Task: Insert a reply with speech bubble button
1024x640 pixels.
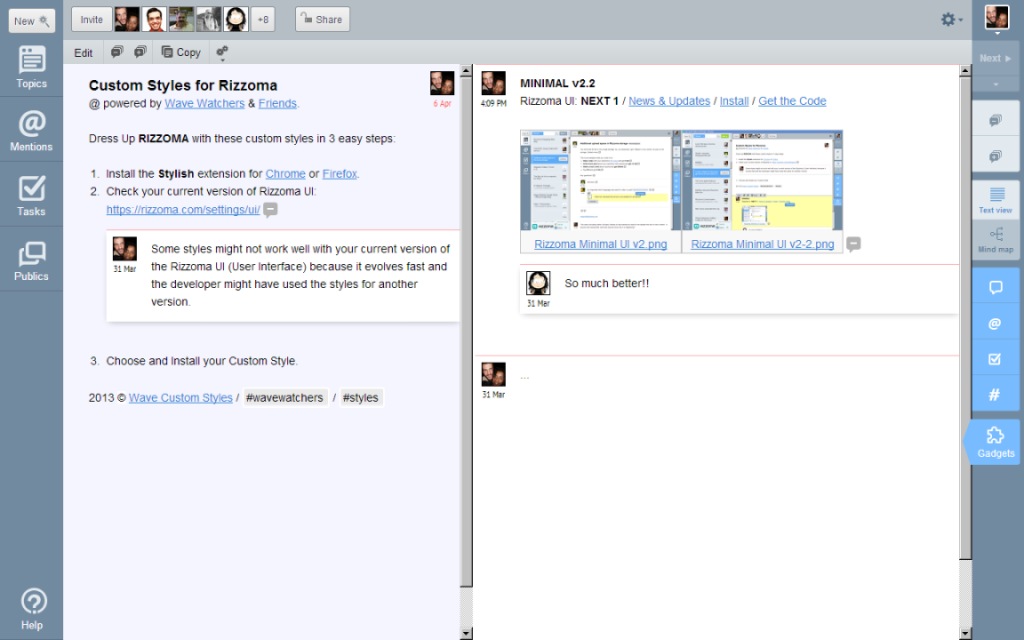Action: [995, 287]
